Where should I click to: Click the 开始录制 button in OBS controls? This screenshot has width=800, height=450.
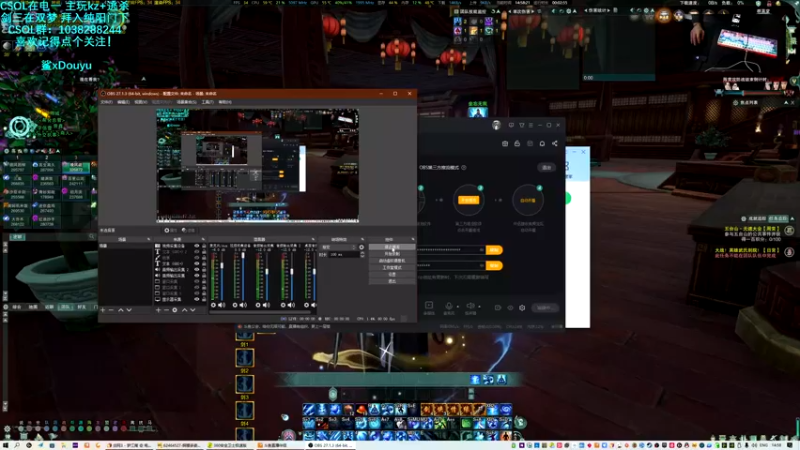[x=392, y=254]
